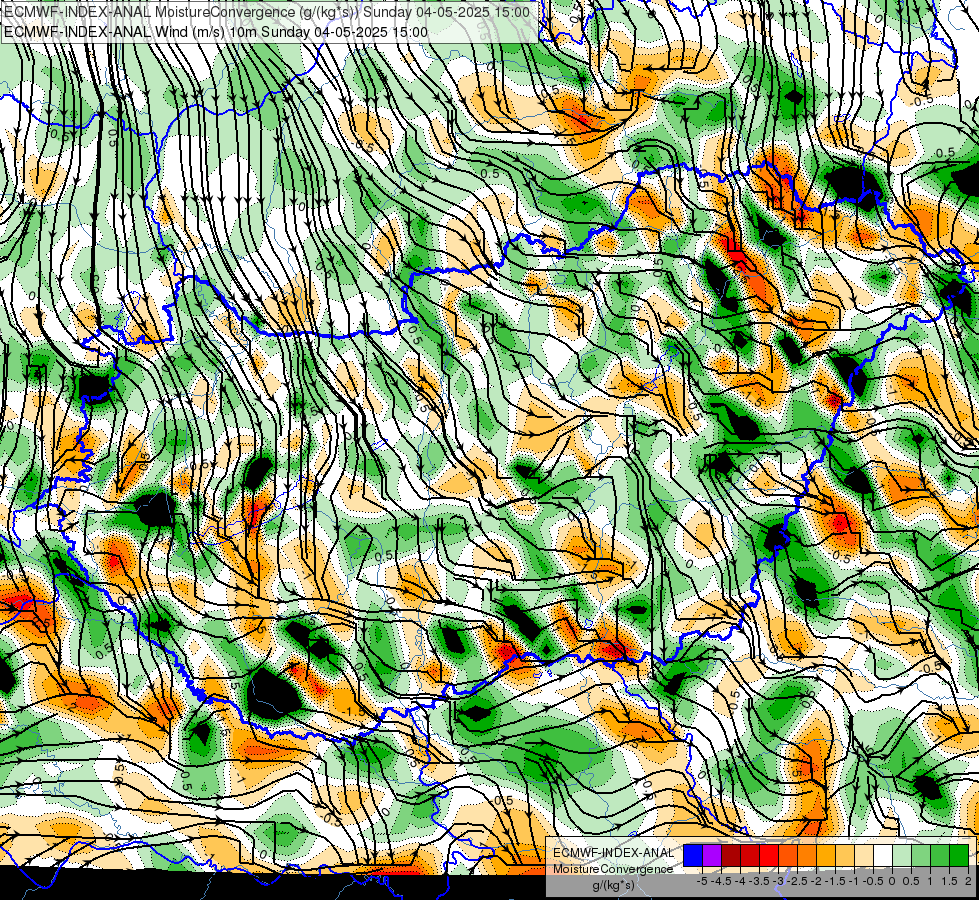Click the 'g/(kg*s)' unit label in legend
This screenshot has height=900, width=979.
(x=613, y=886)
